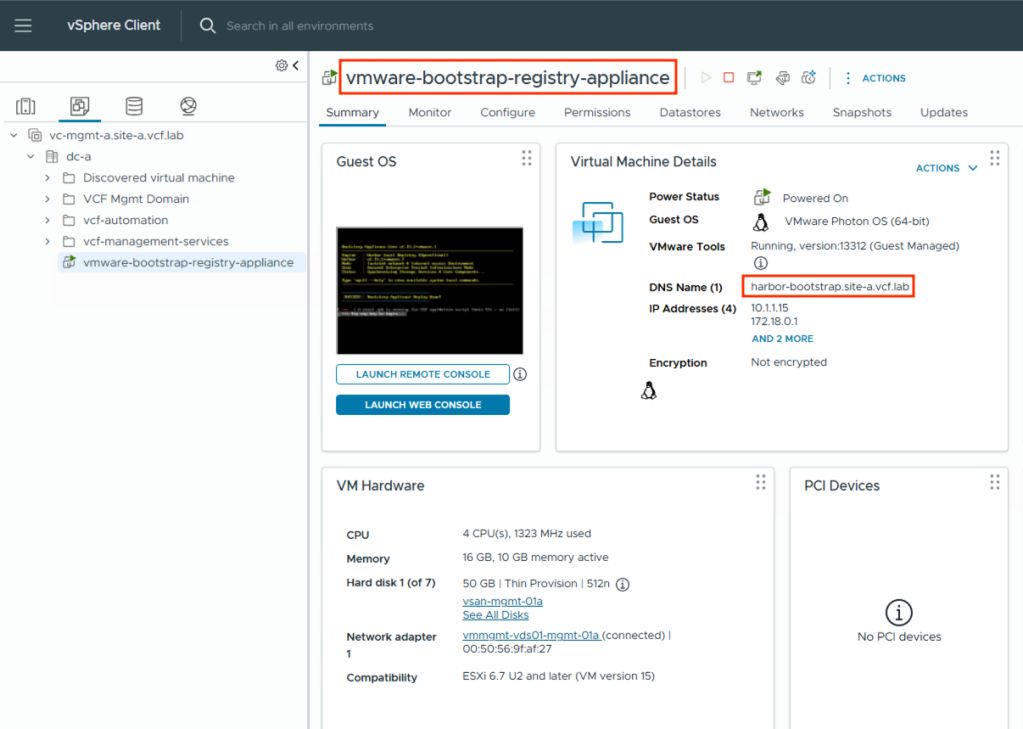Click the AND 2 MORE IP addresses link

click(782, 339)
